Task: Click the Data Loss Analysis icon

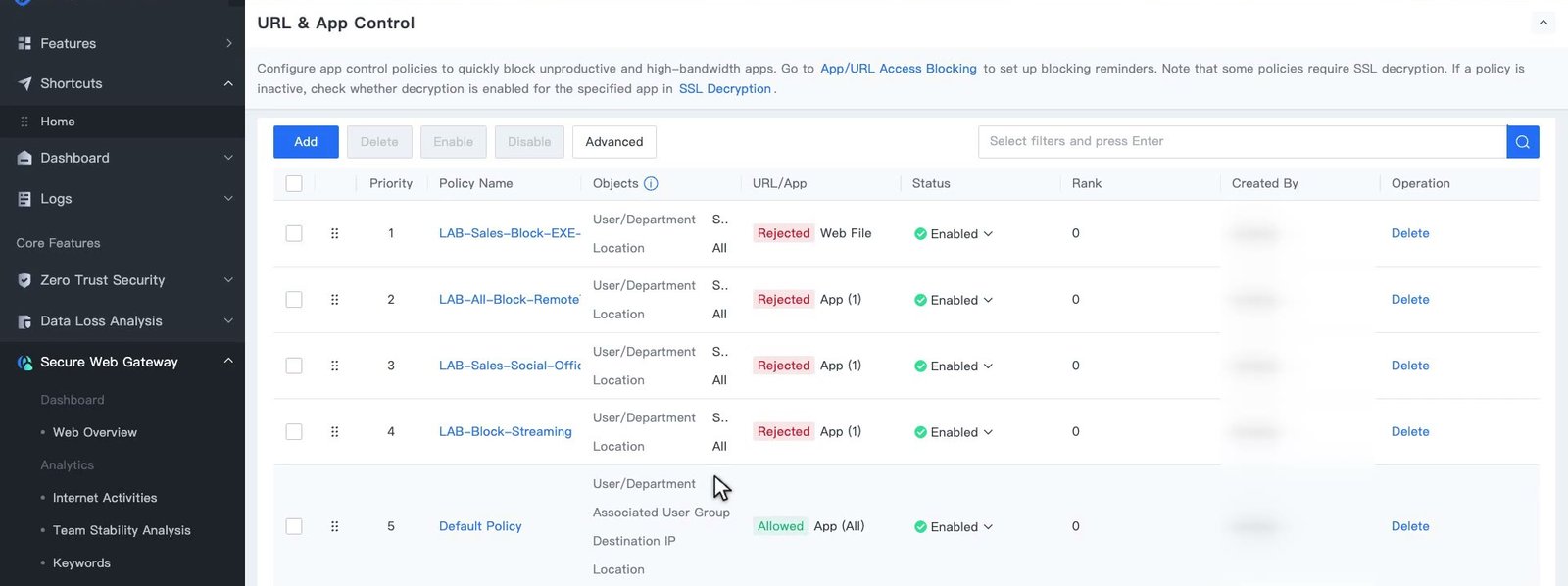Action: (24, 321)
